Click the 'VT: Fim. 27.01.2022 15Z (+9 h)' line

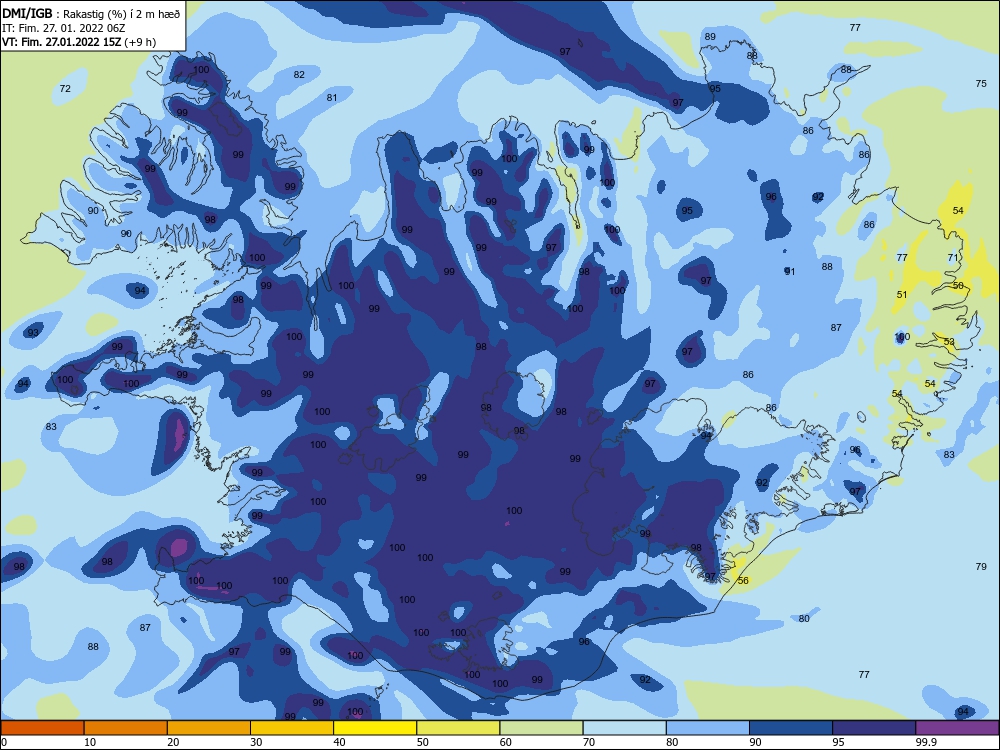click(x=79, y=42)
